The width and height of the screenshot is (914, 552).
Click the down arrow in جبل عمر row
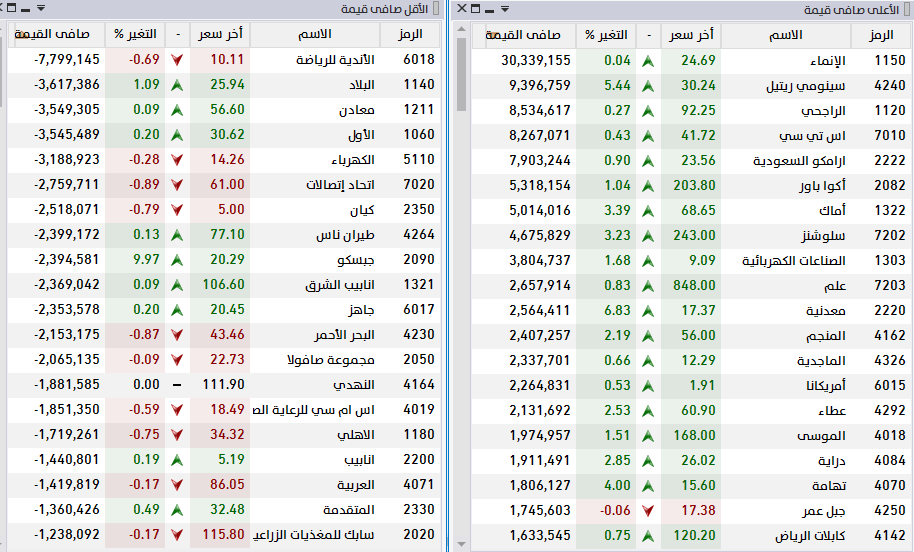tap(648, 511)
